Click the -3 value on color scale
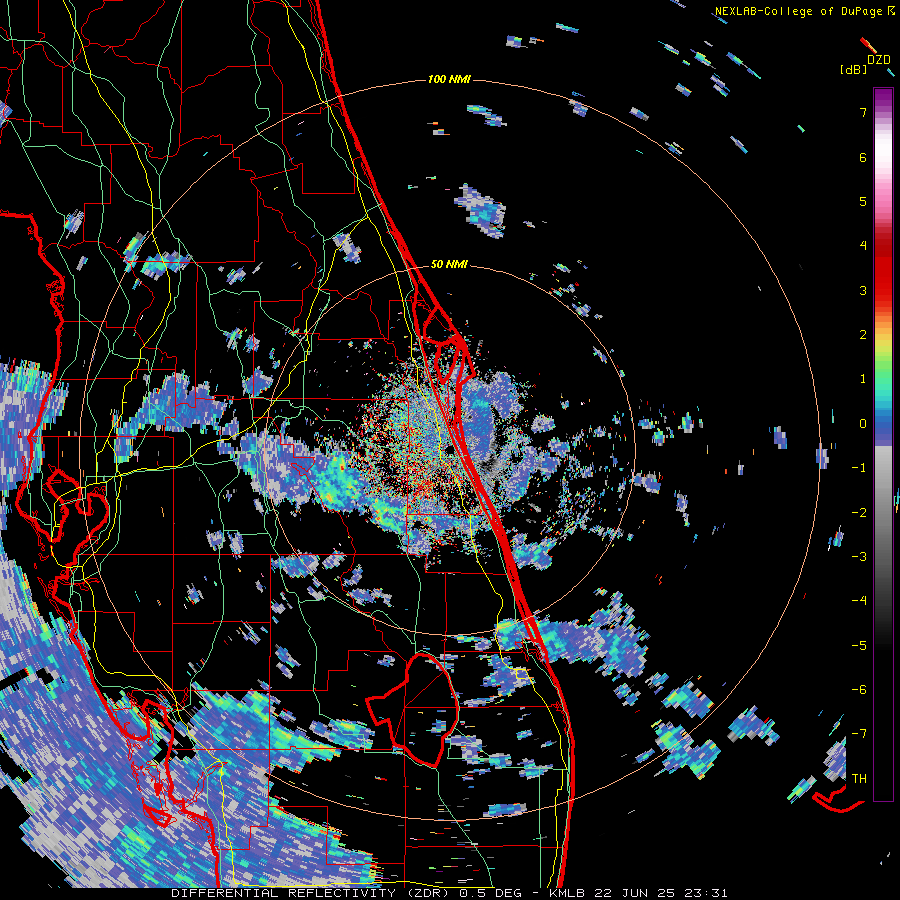Screen dimensions: 900x900 (859, 557)
